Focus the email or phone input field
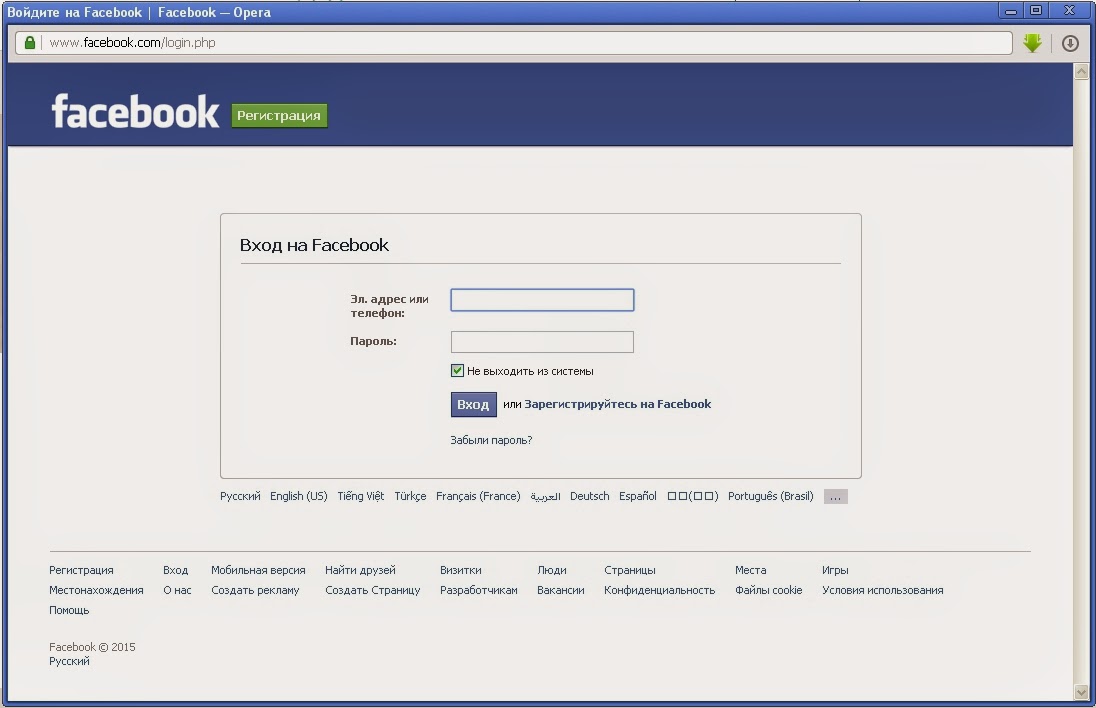This screenshot has height=708, width=1096. (x=542, y=300)
